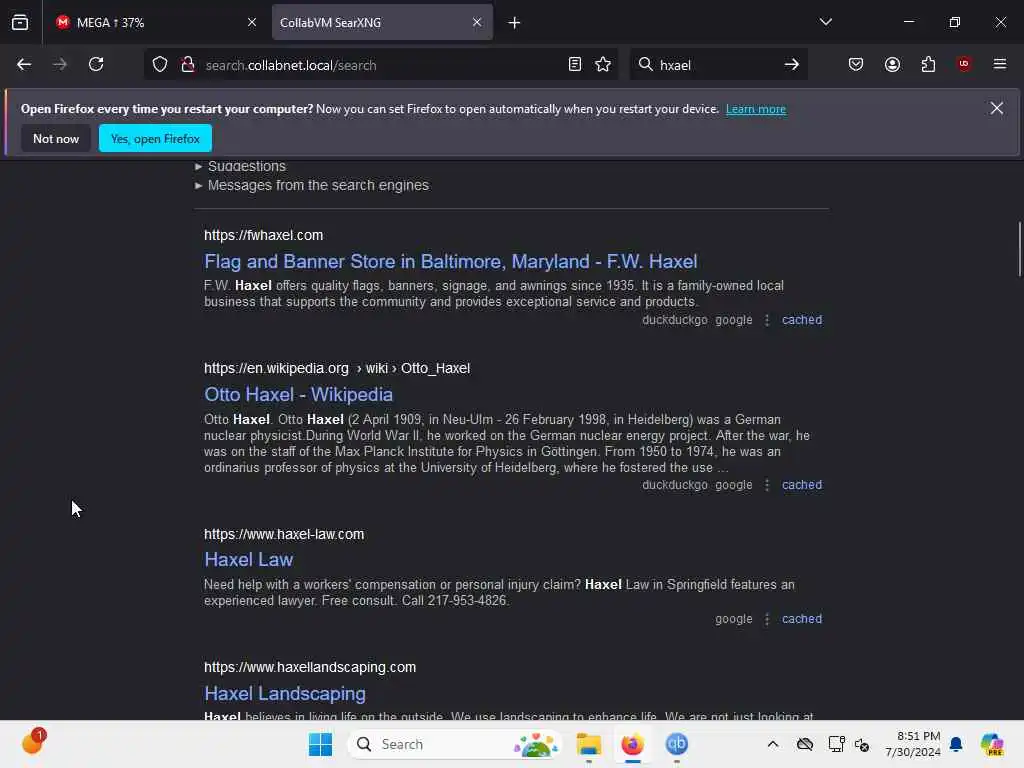Open Save to Pocket icon
The image size is (1024, 768).
[x=856, y=65]
